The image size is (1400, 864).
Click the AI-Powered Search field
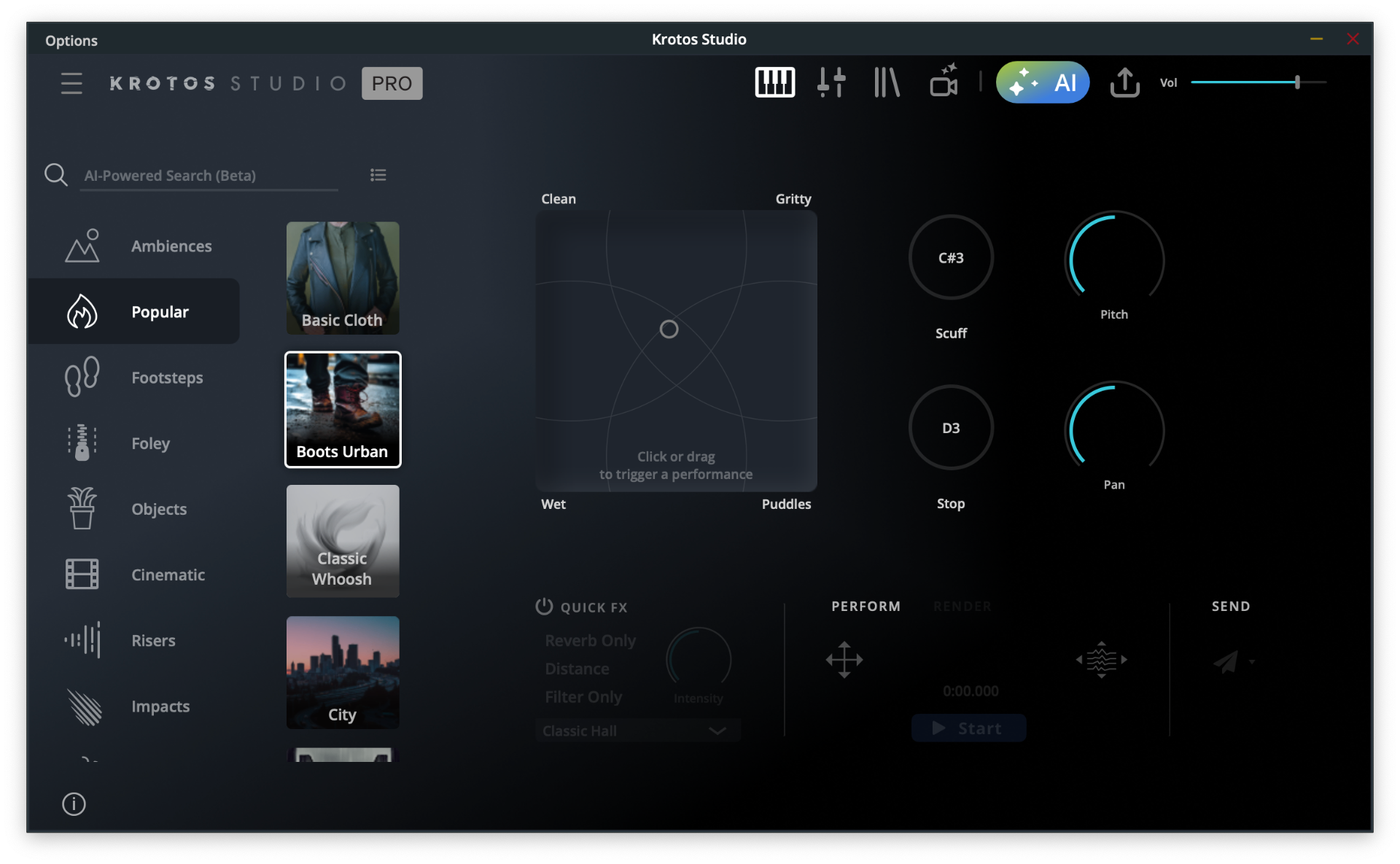click(209, 176)
